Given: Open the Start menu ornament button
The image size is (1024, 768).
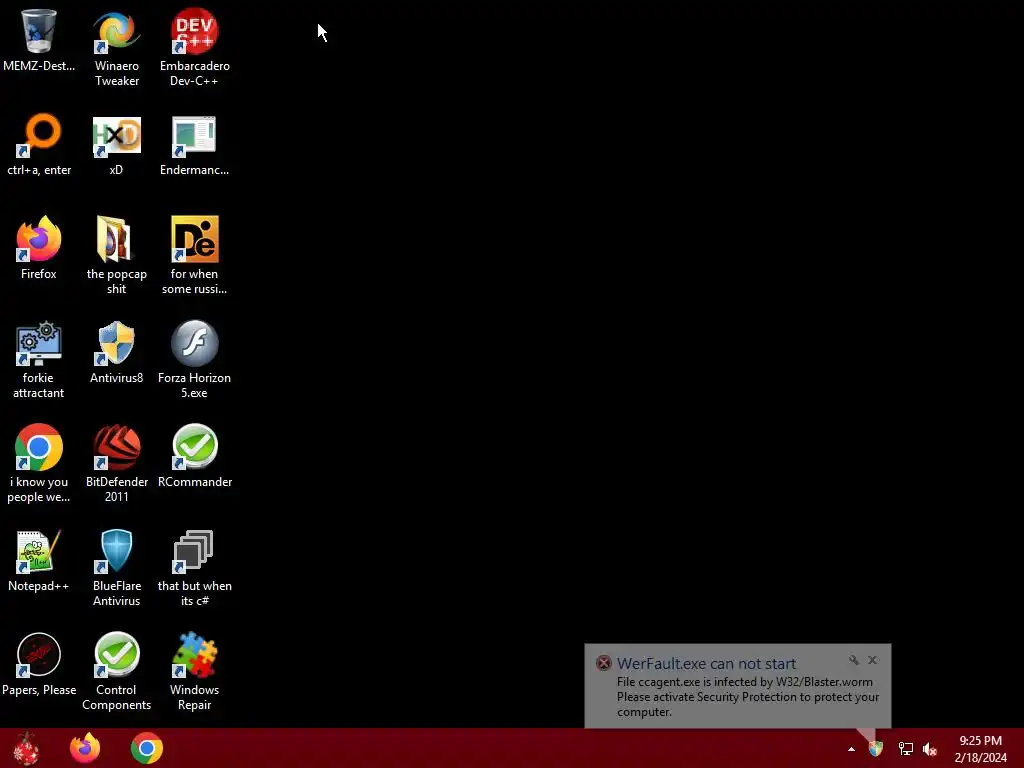Looking at the screenshot, I should (26, 748).
